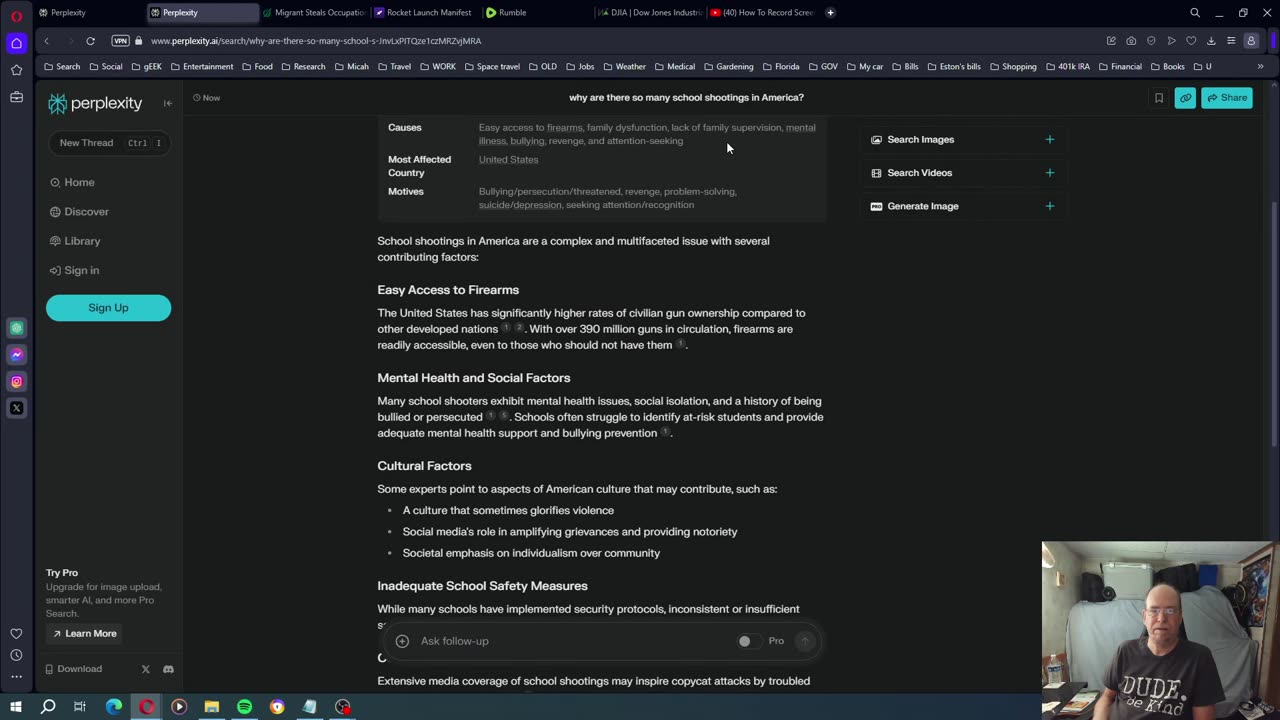Open the Library section
This screenshot has width=1280, height=720.
tap(75, 241)
